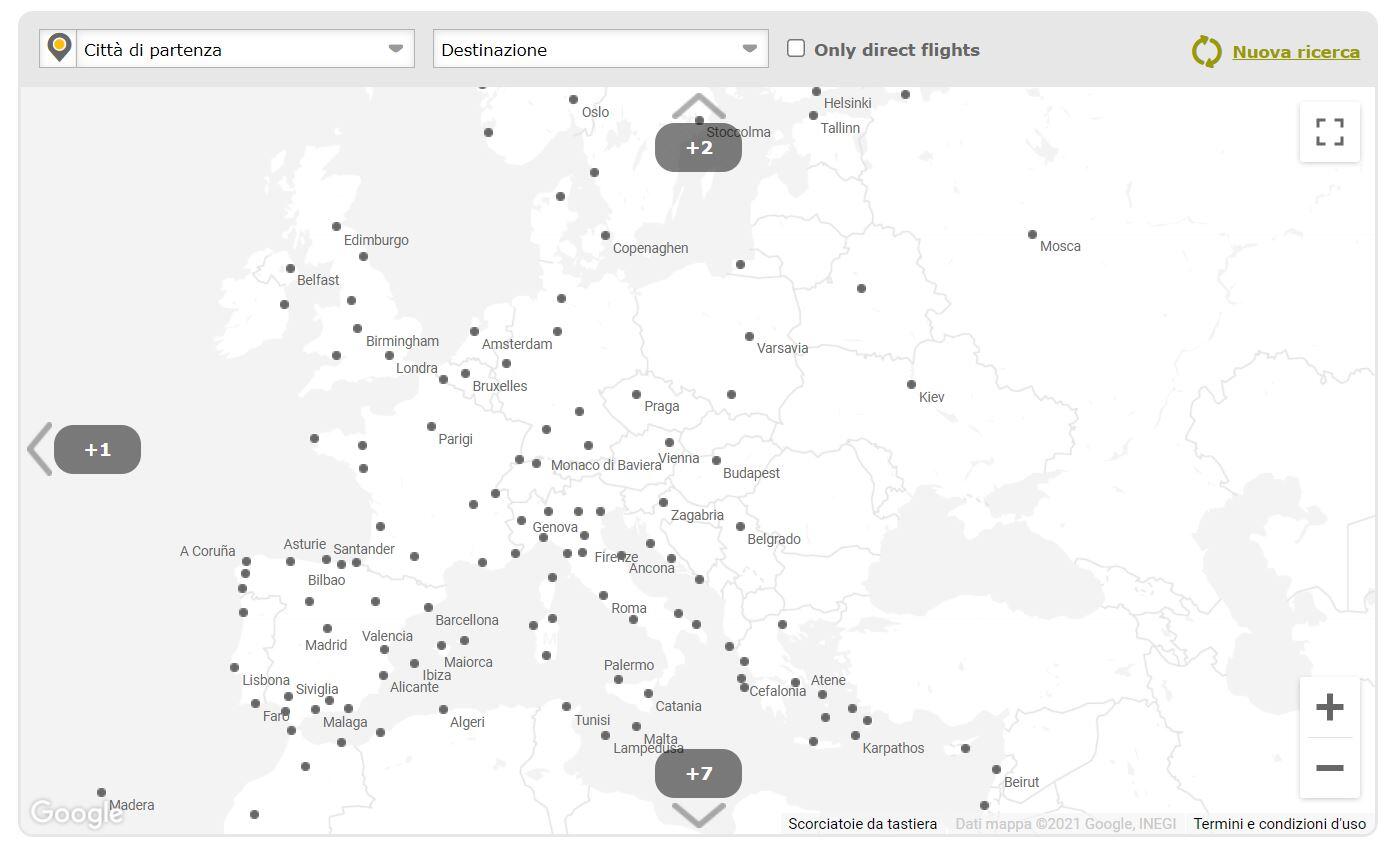Pan map left with the left chevron arrow
Viewport: 1396px width, 848px height.
39,449
